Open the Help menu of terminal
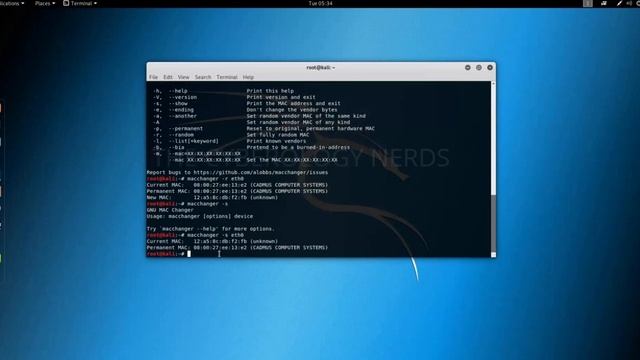The width and height of the screenshot is (640, 360). click(248, 77)
